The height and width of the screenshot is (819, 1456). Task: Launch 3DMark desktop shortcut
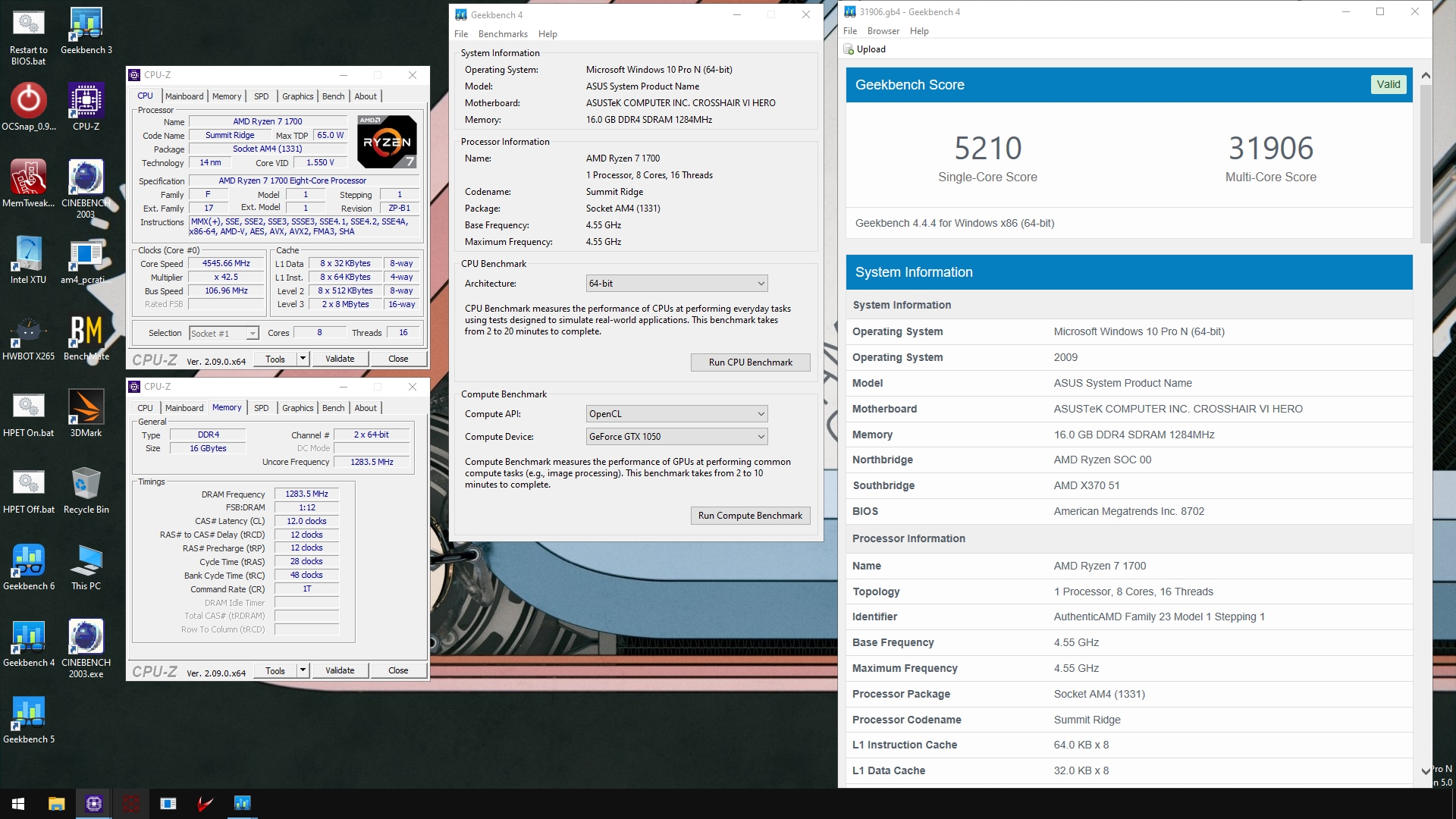pos(86,413)
